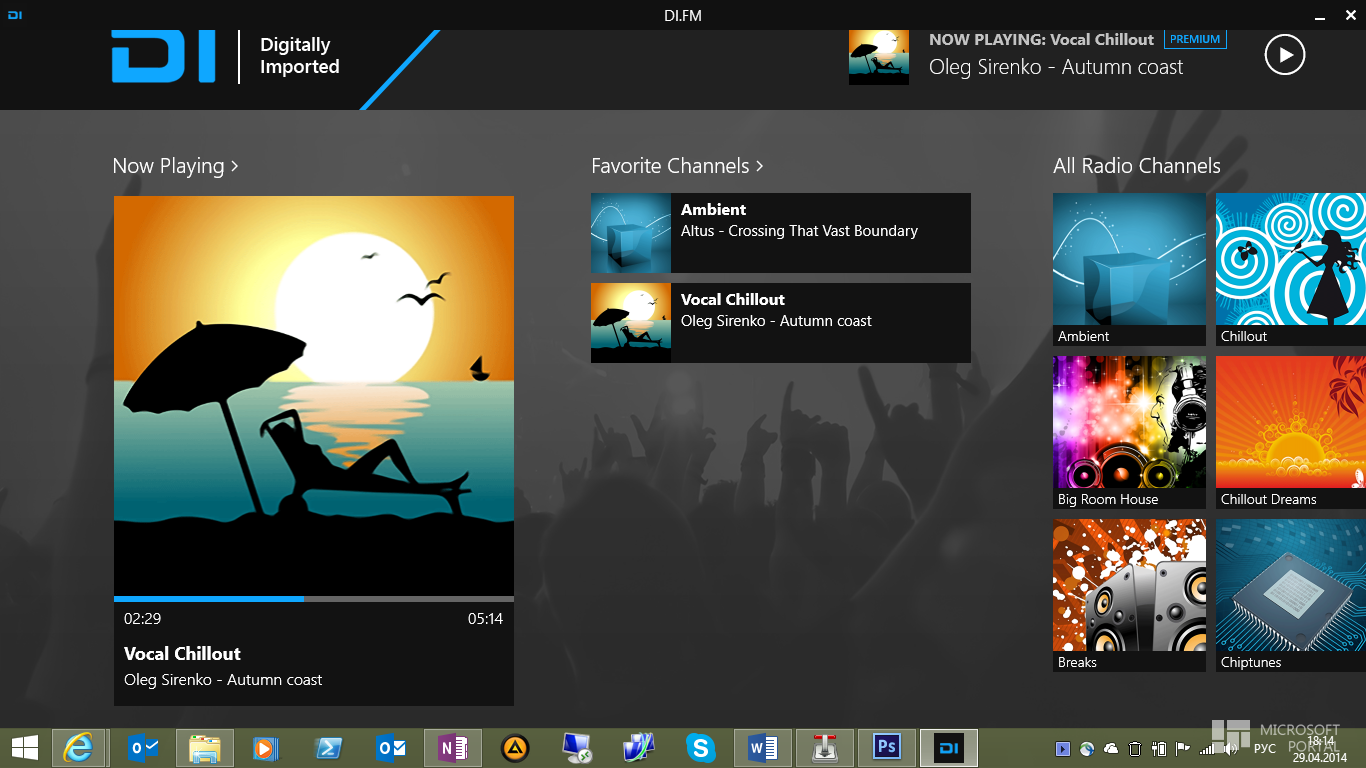Select the Chillout Dreams channel tile
Image resolution: width=1366 pixels, height=768 pixels.
(x=1291, y=433)
